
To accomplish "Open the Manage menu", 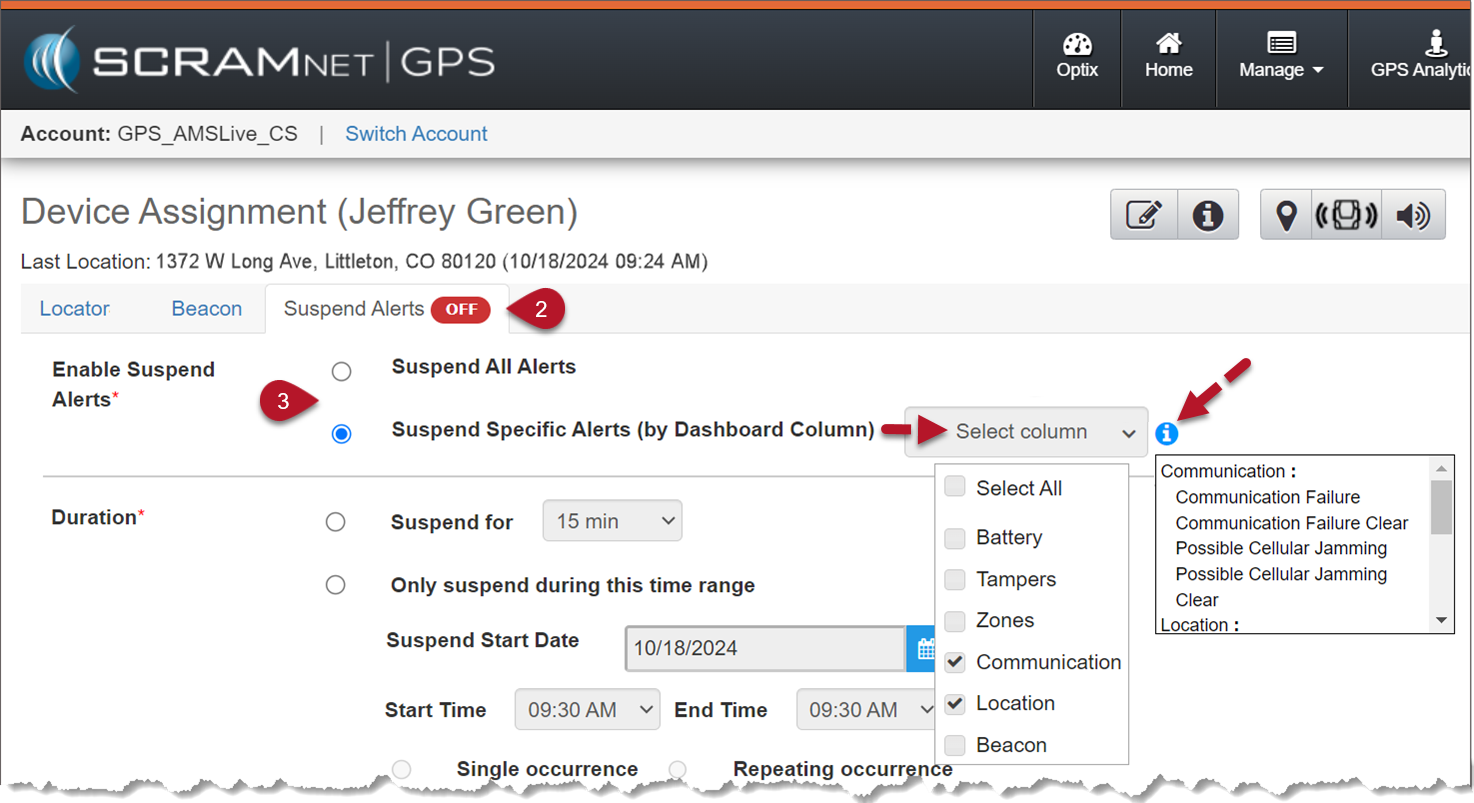I will (x=1281, y=58).
